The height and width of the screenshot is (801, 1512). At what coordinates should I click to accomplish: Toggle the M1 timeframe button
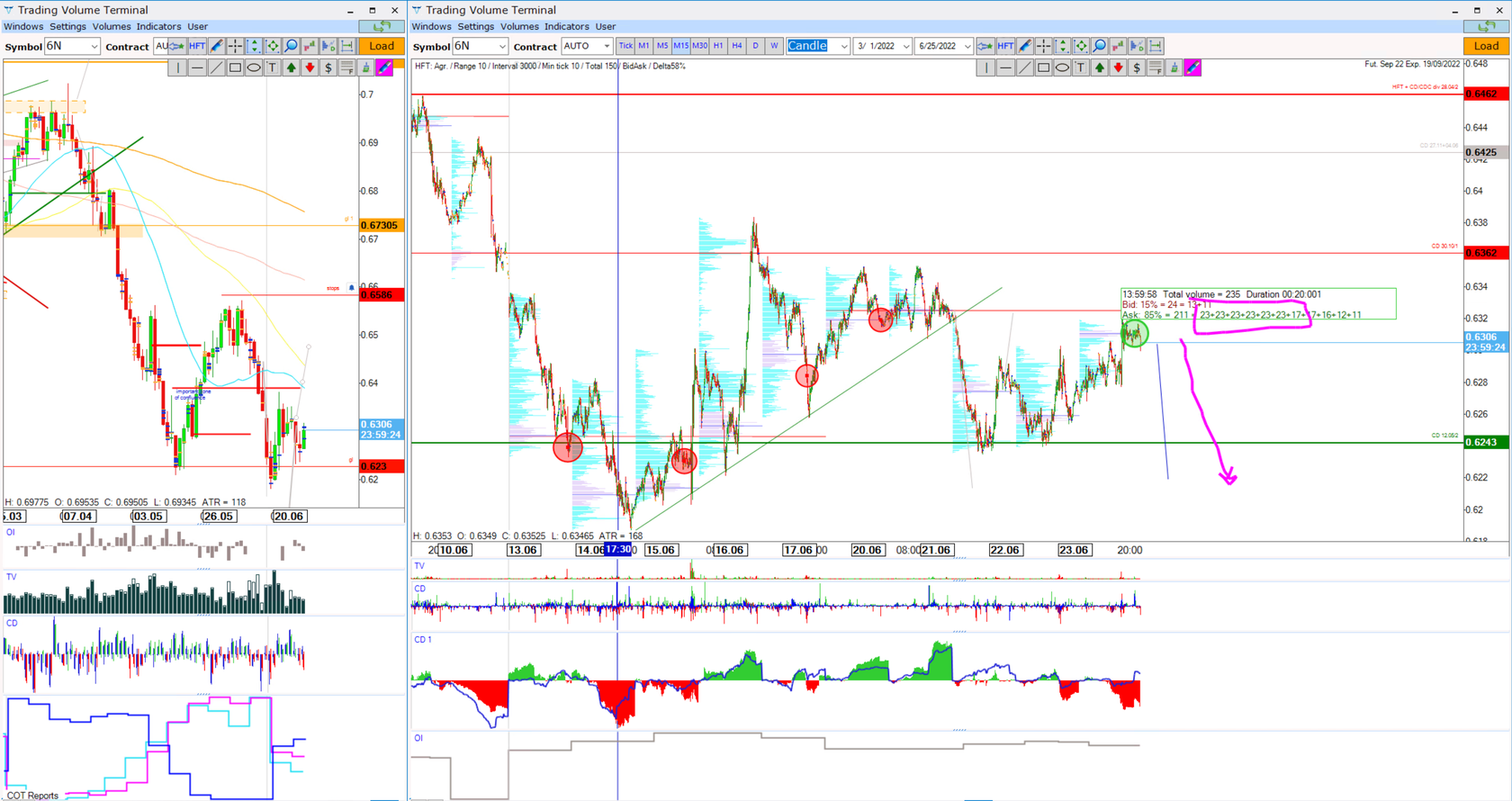point(643,46)
